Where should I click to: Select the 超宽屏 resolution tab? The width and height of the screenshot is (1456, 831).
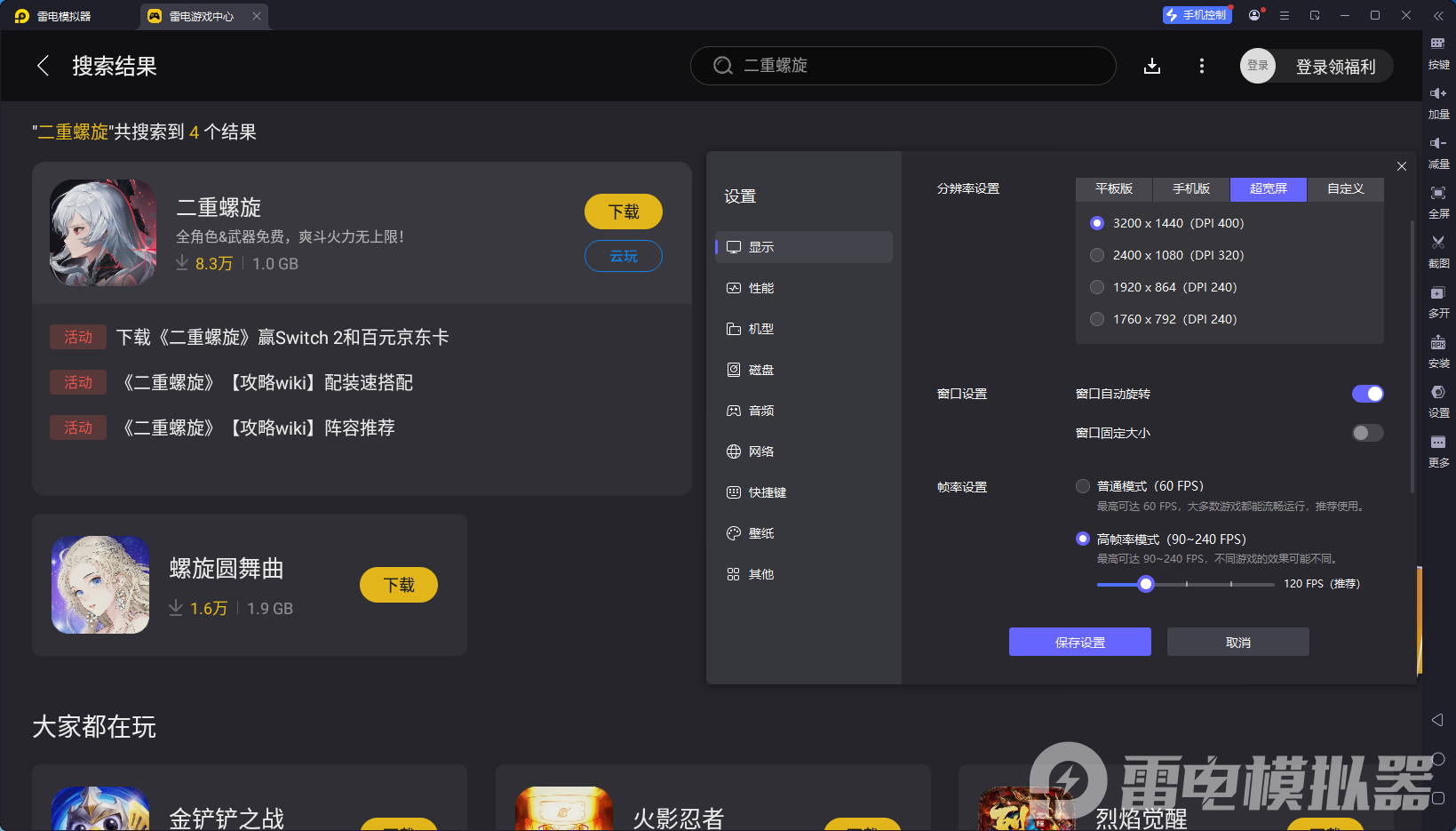[x=1269, y=189]
